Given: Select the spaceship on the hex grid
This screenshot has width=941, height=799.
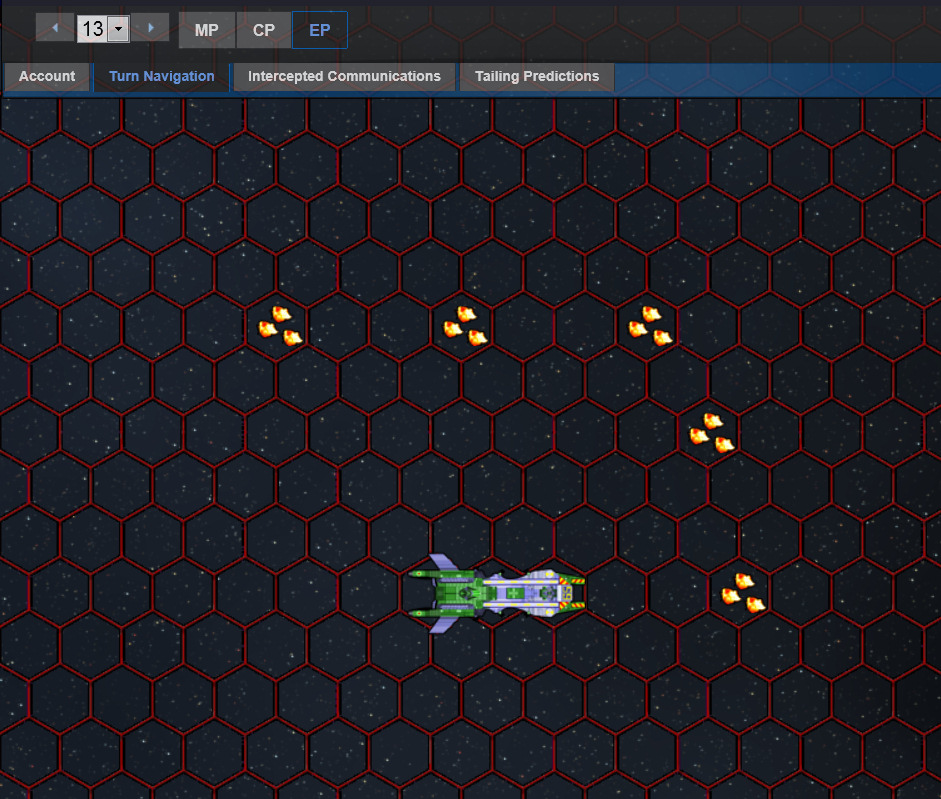Looking at the screenshot, I should (497, 593).
